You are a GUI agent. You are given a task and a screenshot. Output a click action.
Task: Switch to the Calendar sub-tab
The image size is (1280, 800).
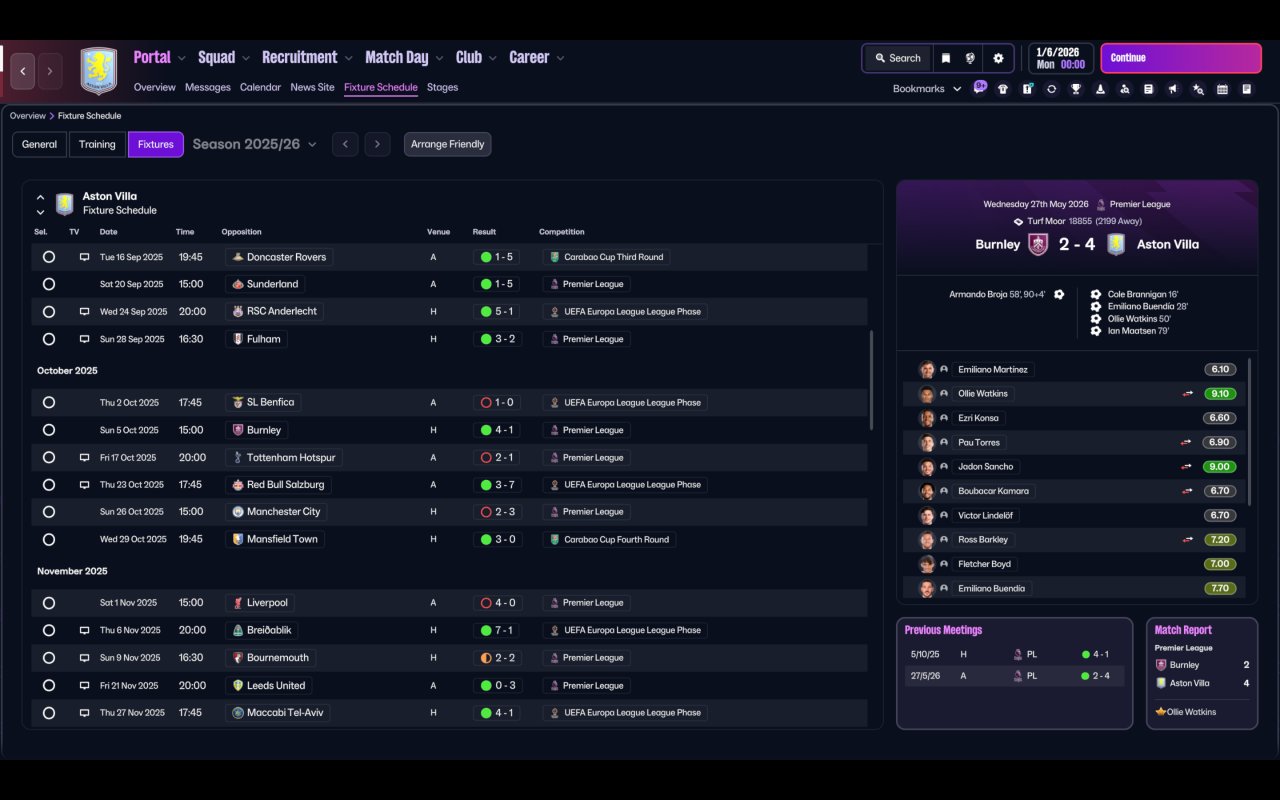pyautogui.click(x=260, y=87)
